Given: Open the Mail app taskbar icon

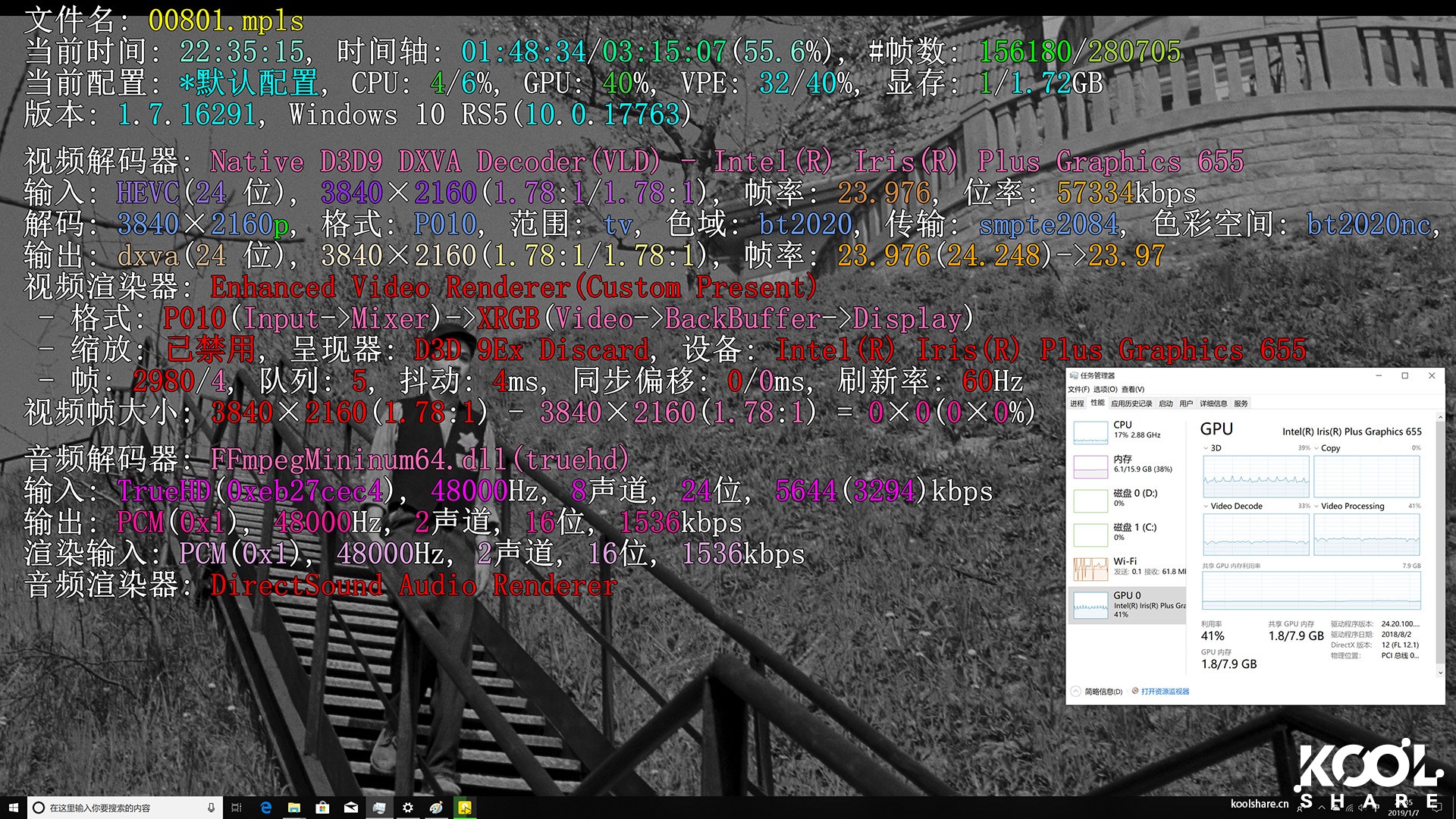Looking at the screenshot, I should [x=351, y=808].
